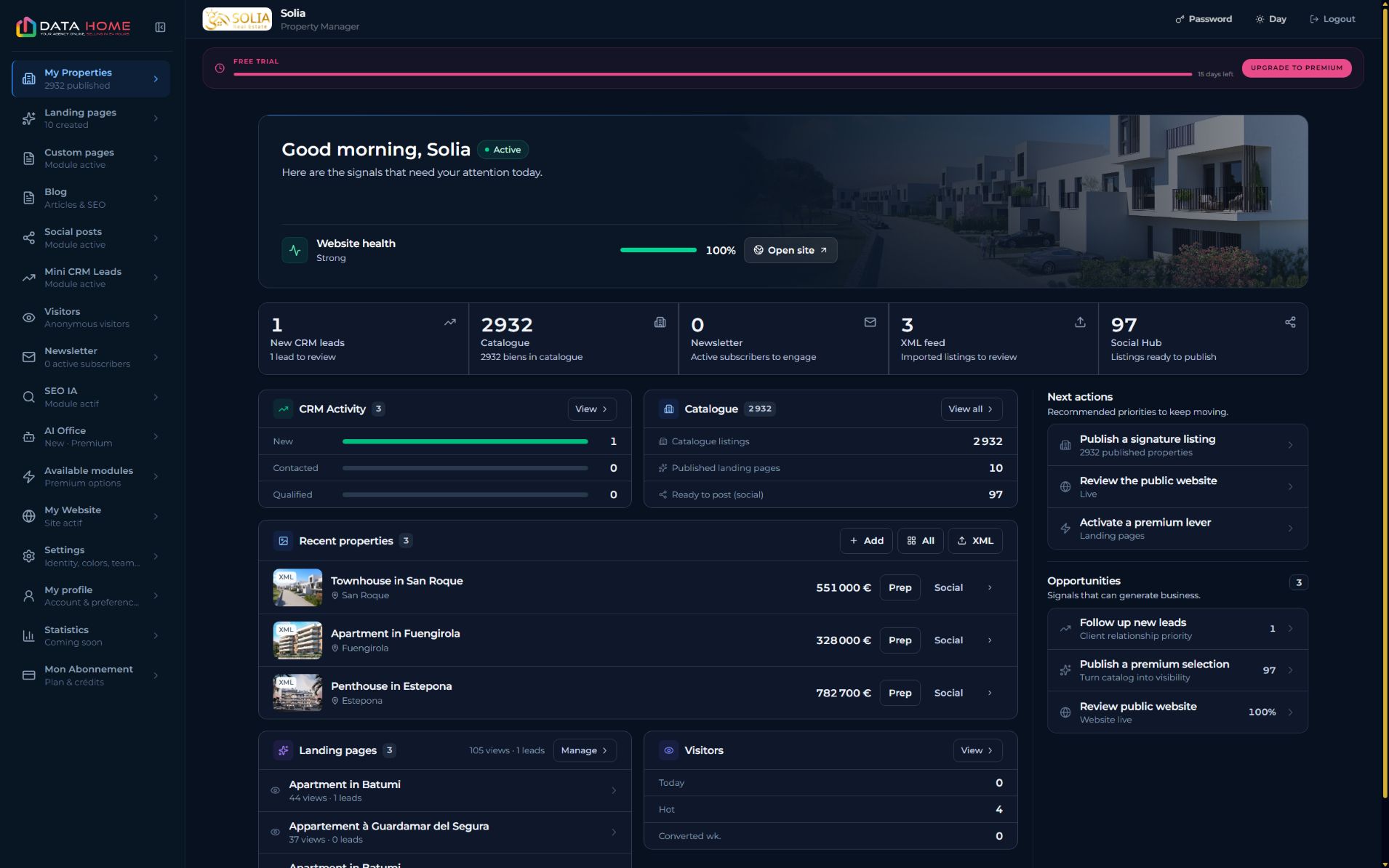Open Apartment in Fuengirola thumbnail
Image resolution: width=1389 pixels, height=868 pixels.
coord(297,640)
